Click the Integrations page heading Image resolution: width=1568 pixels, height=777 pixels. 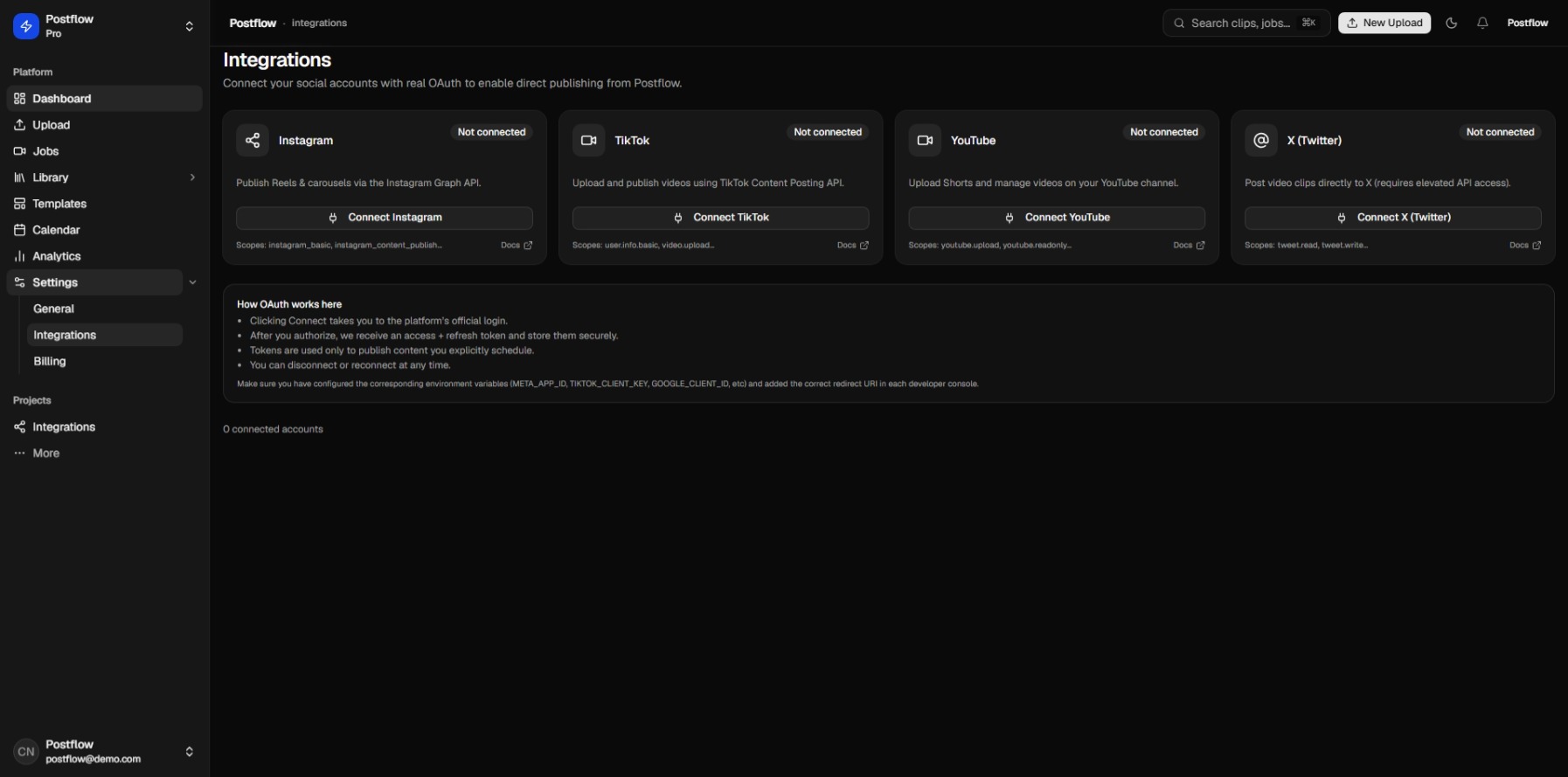click(277, 60)
